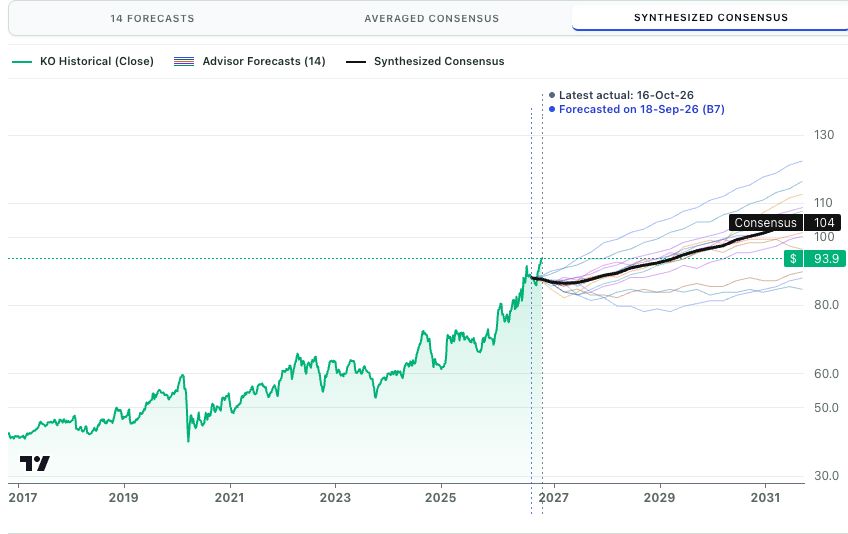The height and width of the screenshot is (534, 848).
Task: Click the 130 price axis value
Action: tap(824, 135)
